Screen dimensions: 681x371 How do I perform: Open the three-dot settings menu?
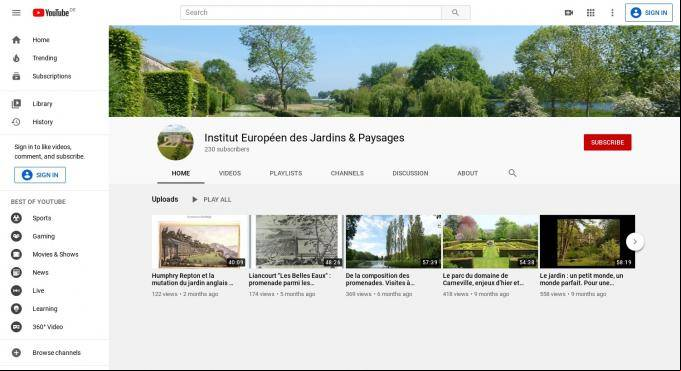612,13
